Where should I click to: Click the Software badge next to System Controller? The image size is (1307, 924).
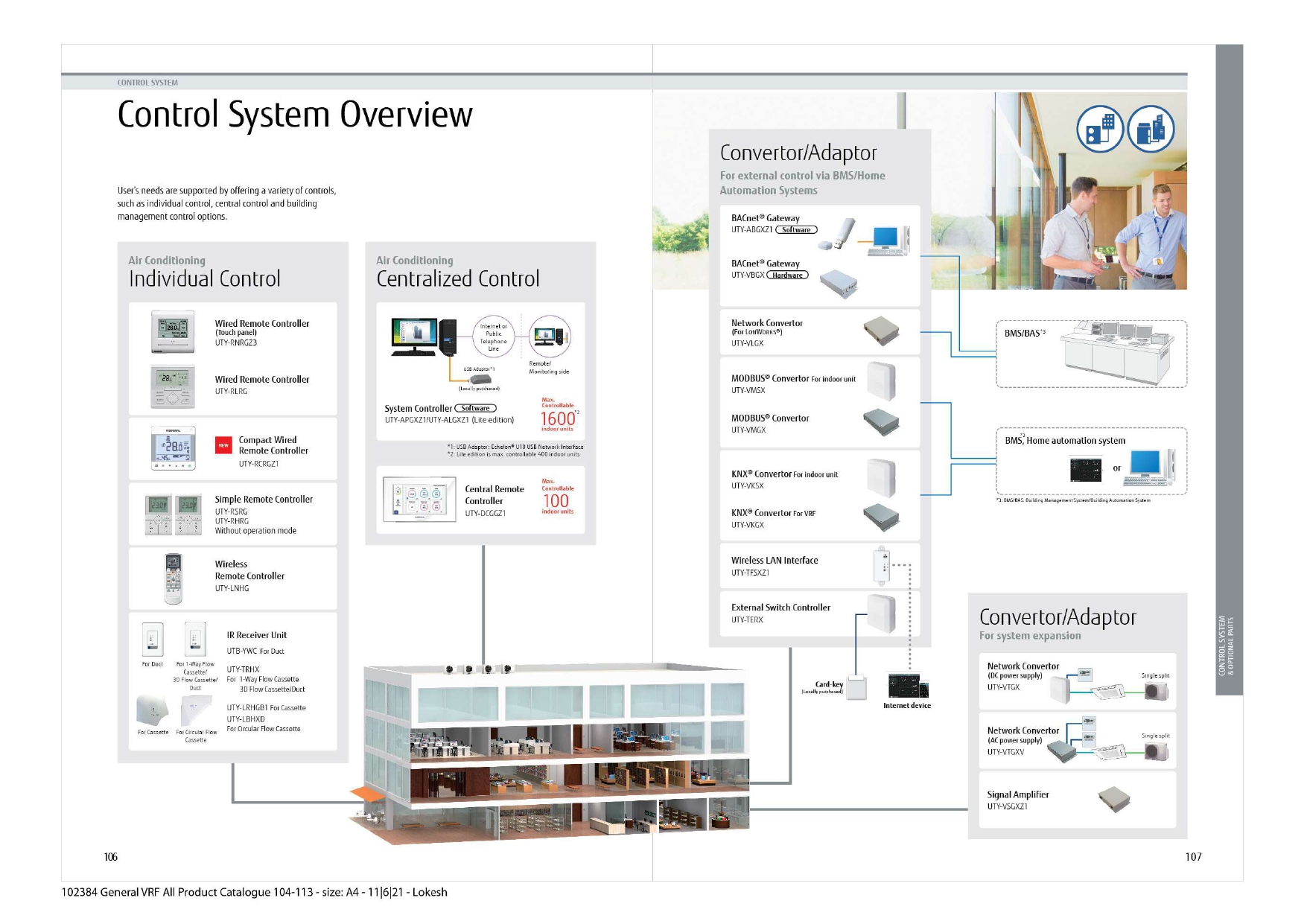click(475, 408)
